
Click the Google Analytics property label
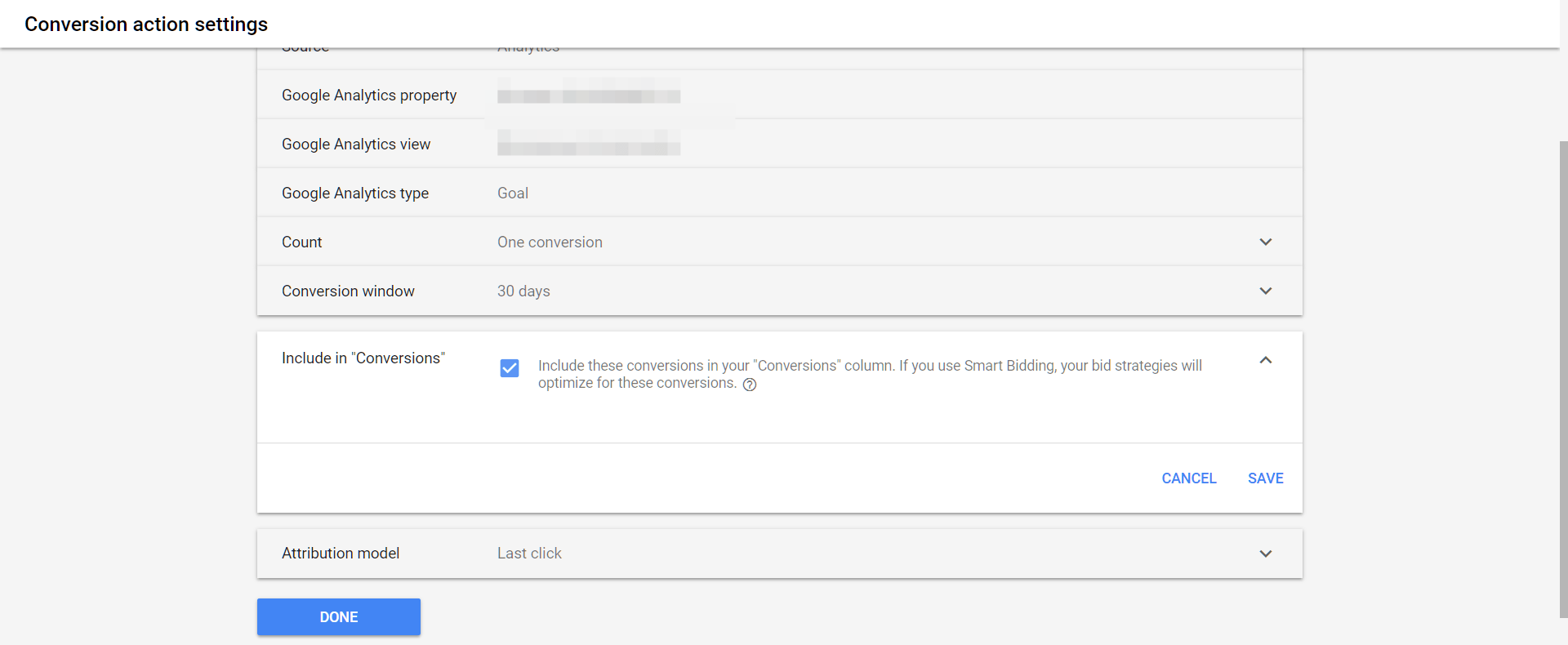click(369, 96)
